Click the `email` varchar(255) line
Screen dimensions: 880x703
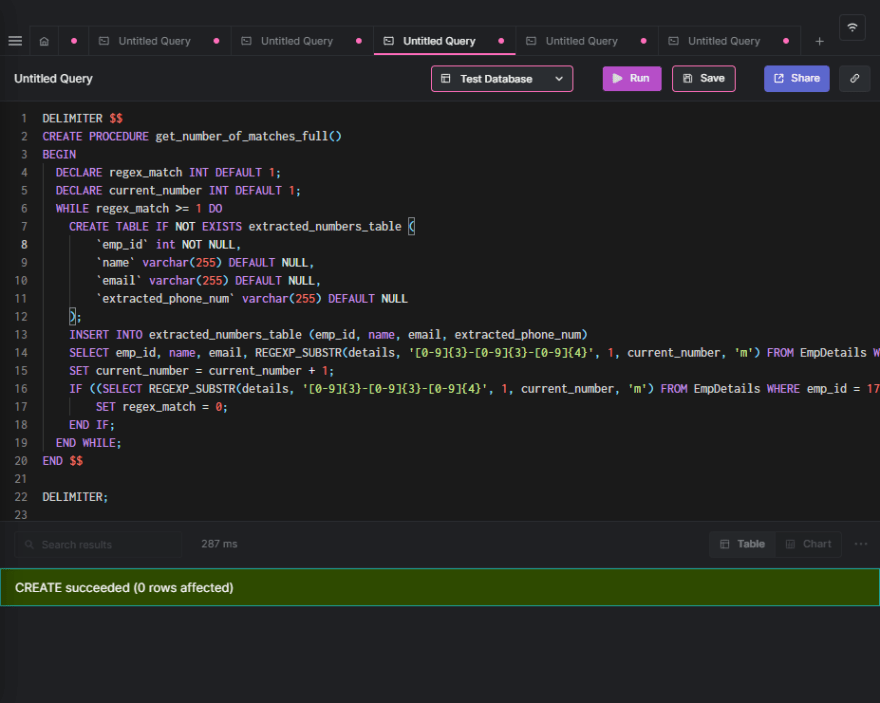tap(208, 281)
